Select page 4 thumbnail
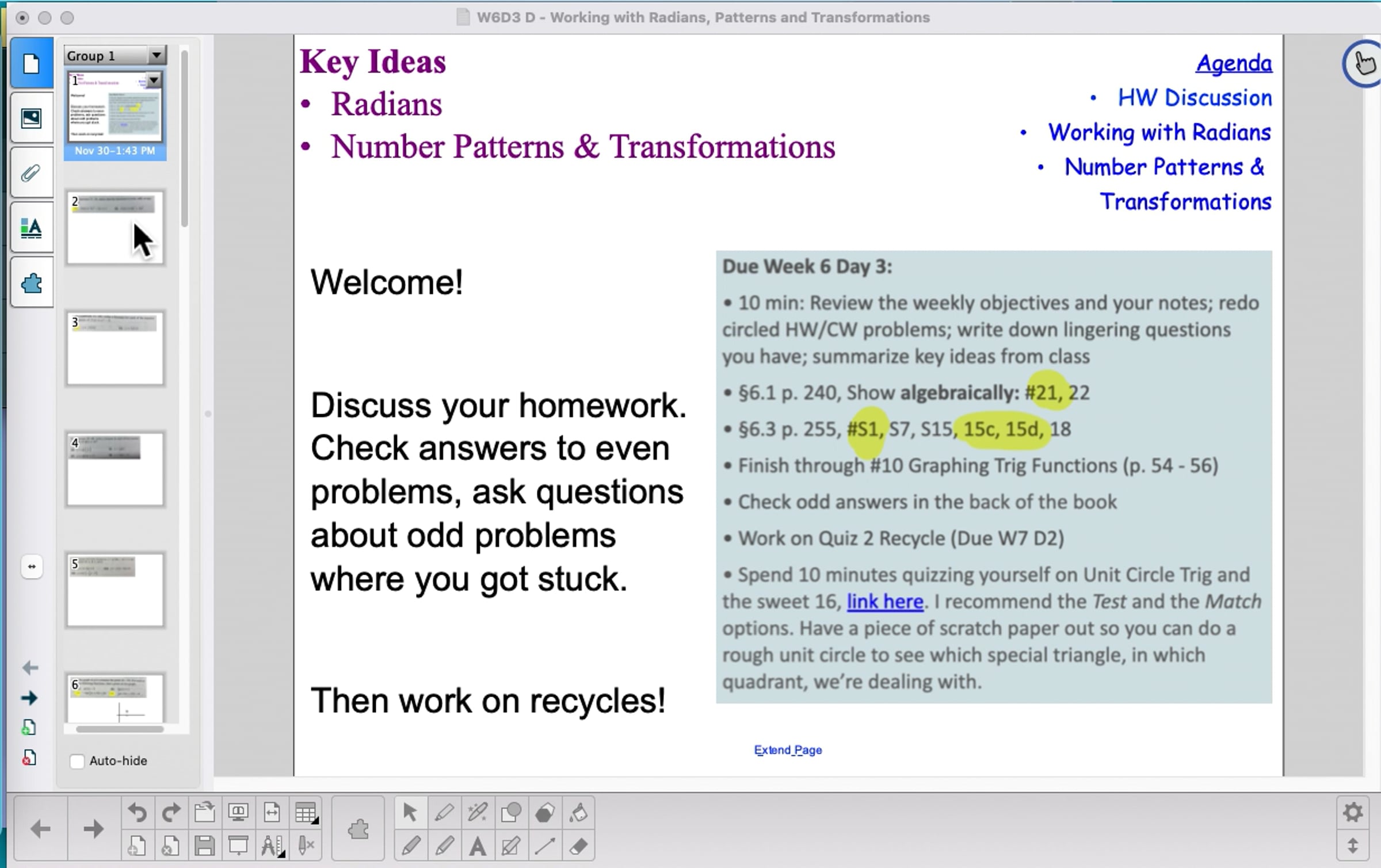Image resolution: width=1381 pixels, height=868 pixels. point(115,469)
